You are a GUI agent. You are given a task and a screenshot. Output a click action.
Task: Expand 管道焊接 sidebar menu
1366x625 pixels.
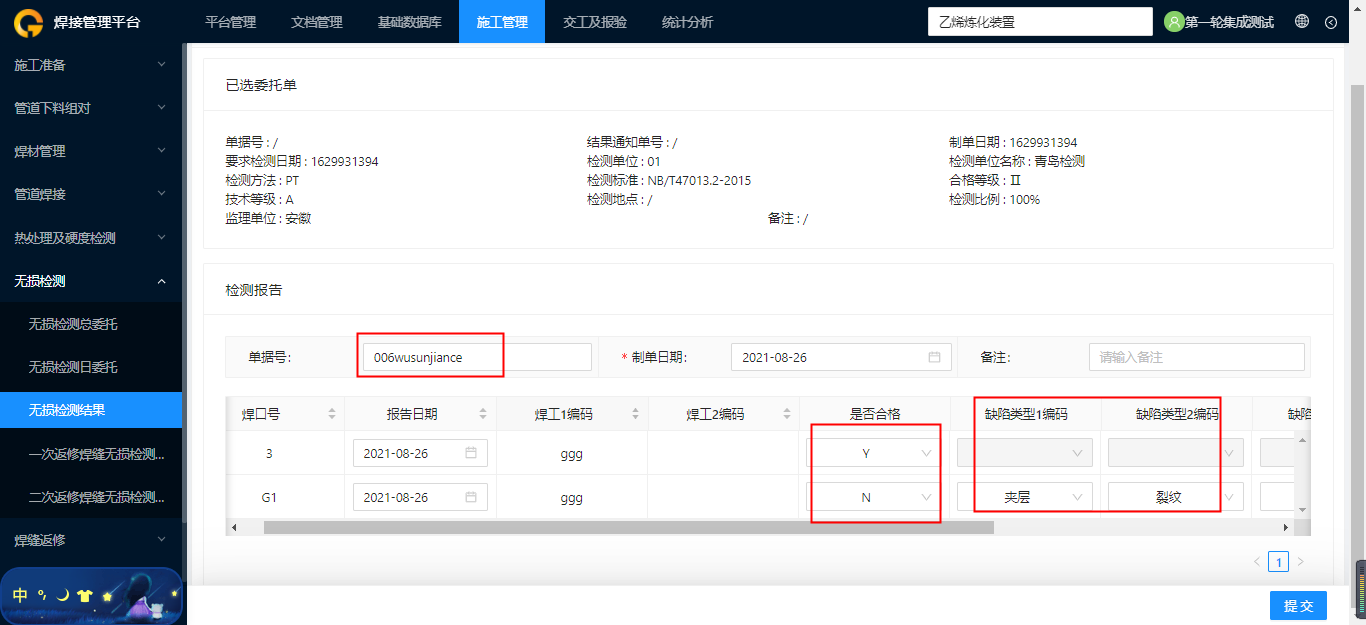point(91,194)
